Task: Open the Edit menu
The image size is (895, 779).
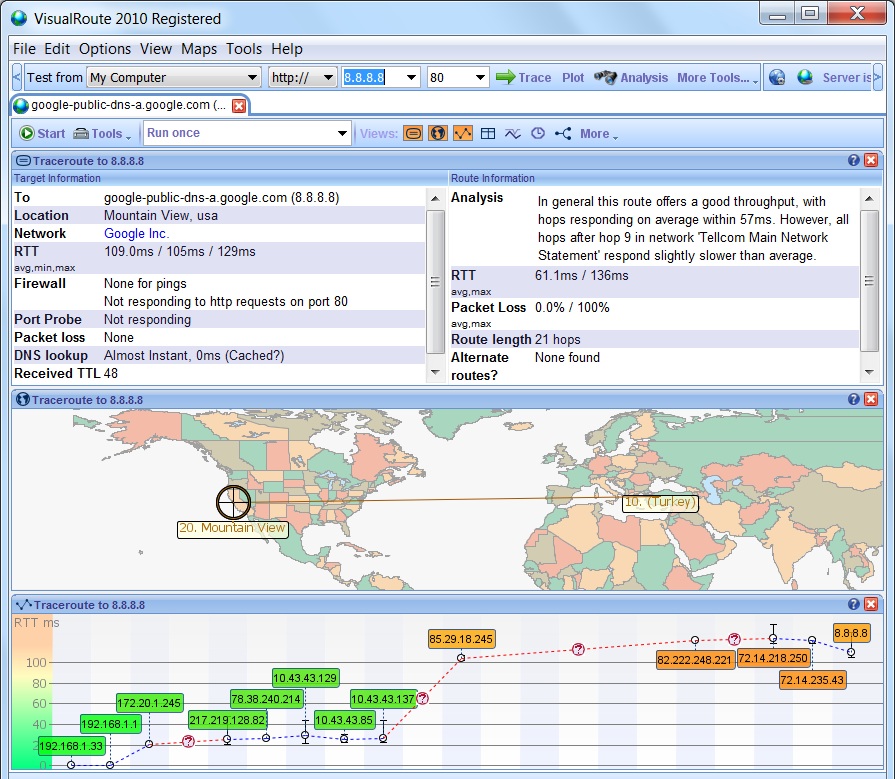Action: tap(57, 49)
